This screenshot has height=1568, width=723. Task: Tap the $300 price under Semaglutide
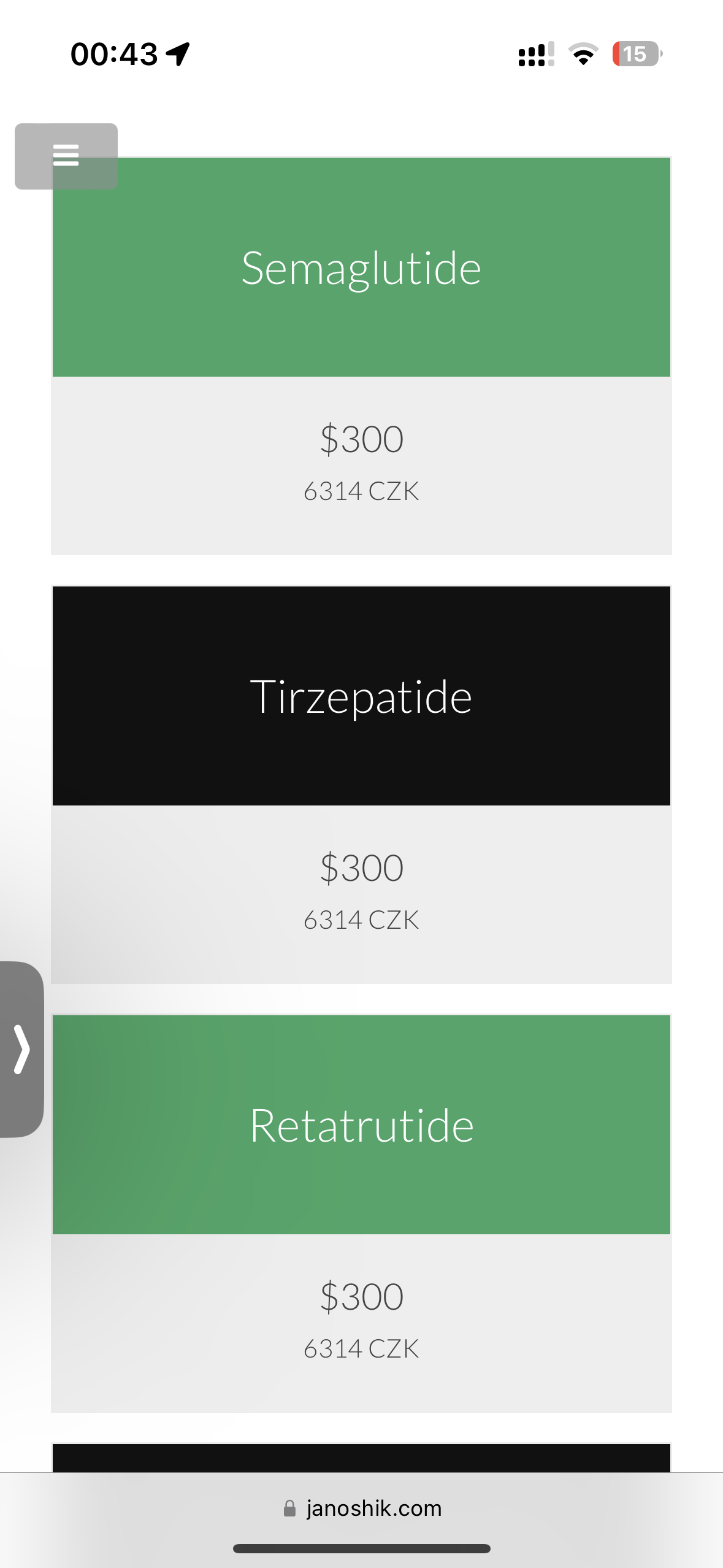click(x=361, y=439)
